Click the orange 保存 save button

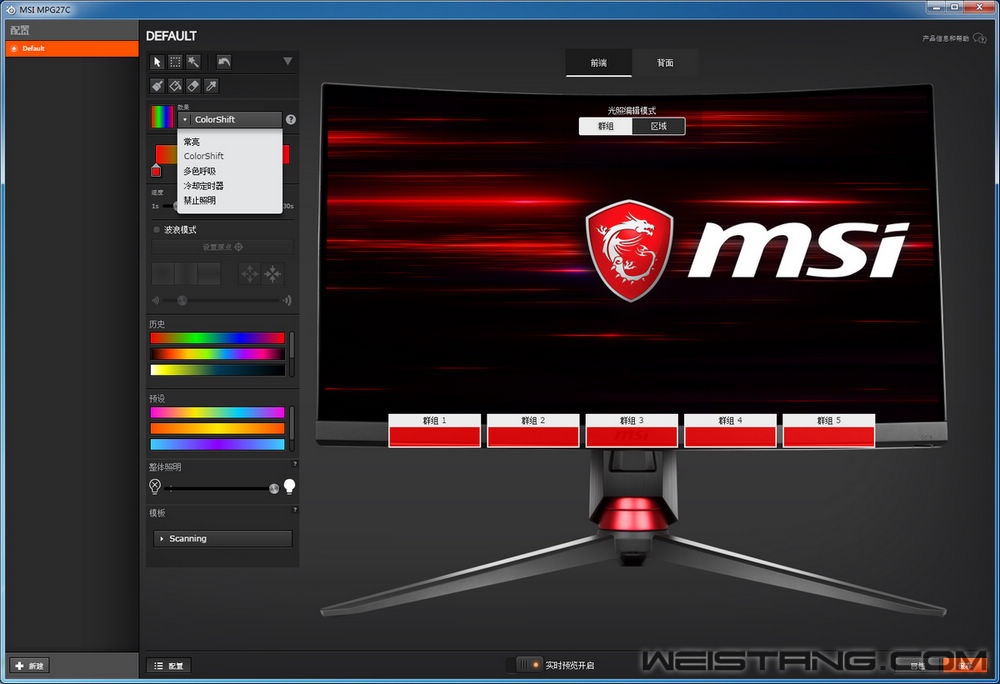tap(966, 666)
